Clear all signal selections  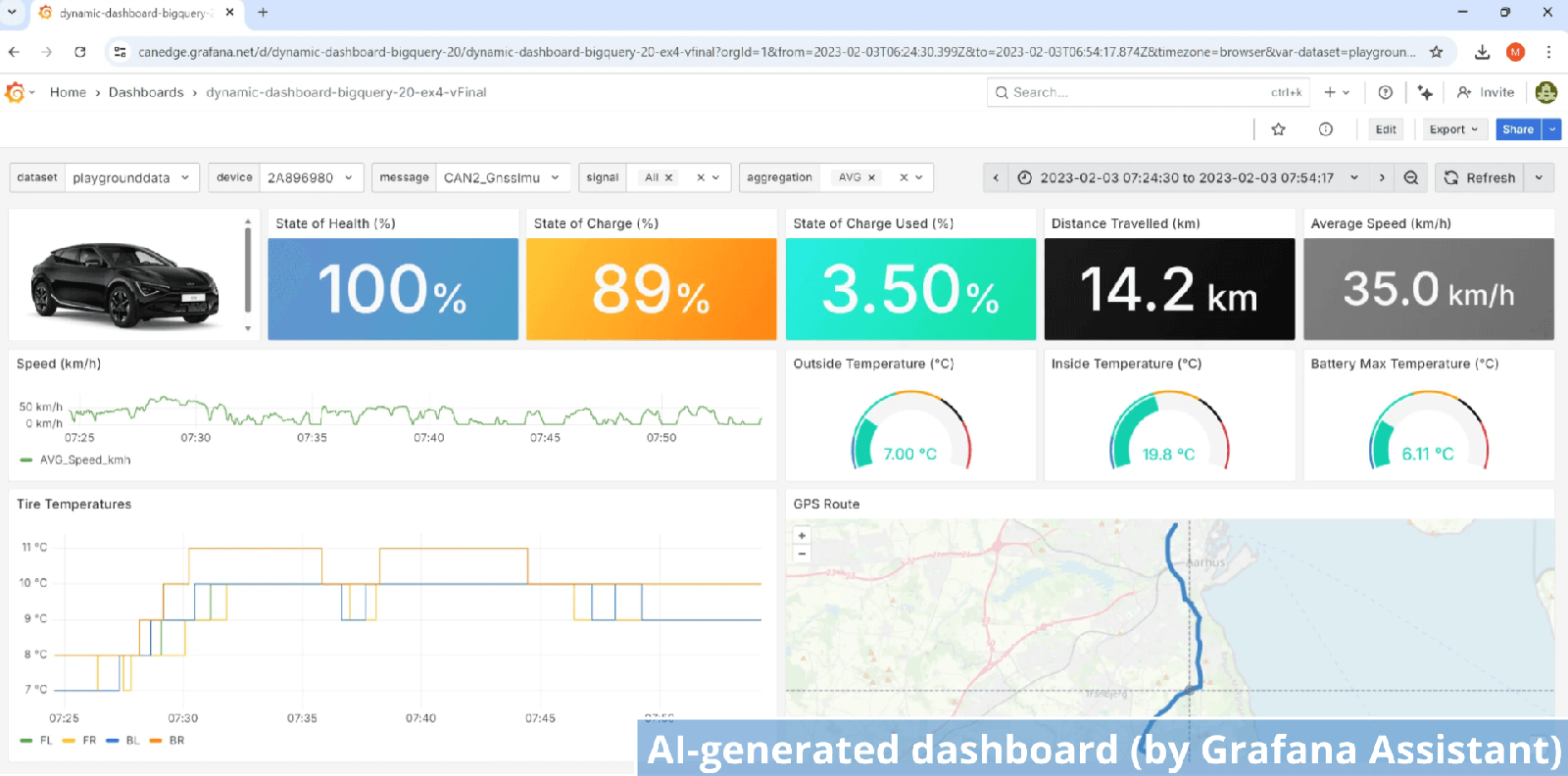701,177
